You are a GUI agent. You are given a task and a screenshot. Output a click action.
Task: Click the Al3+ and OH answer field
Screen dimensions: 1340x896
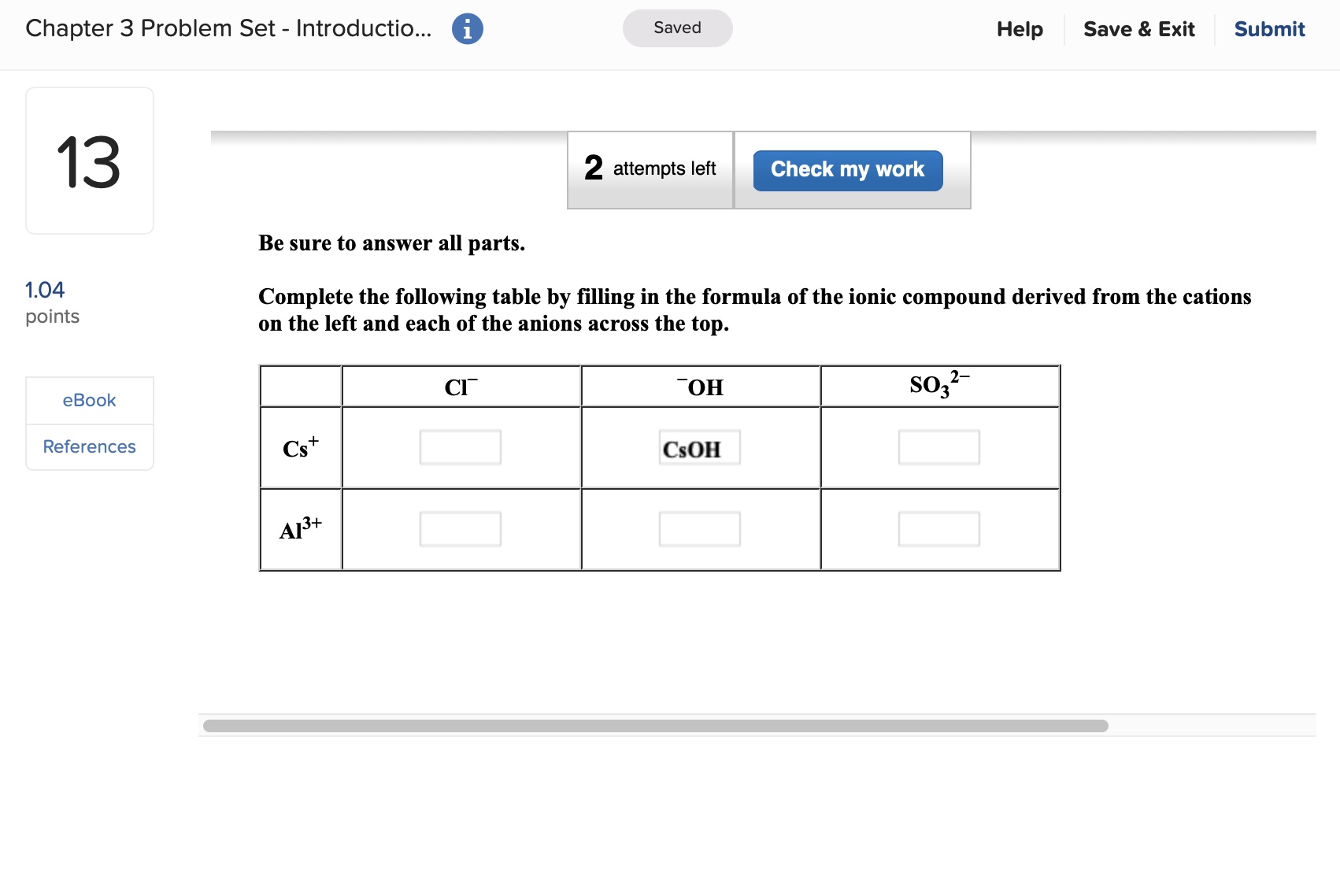point(698,529)
